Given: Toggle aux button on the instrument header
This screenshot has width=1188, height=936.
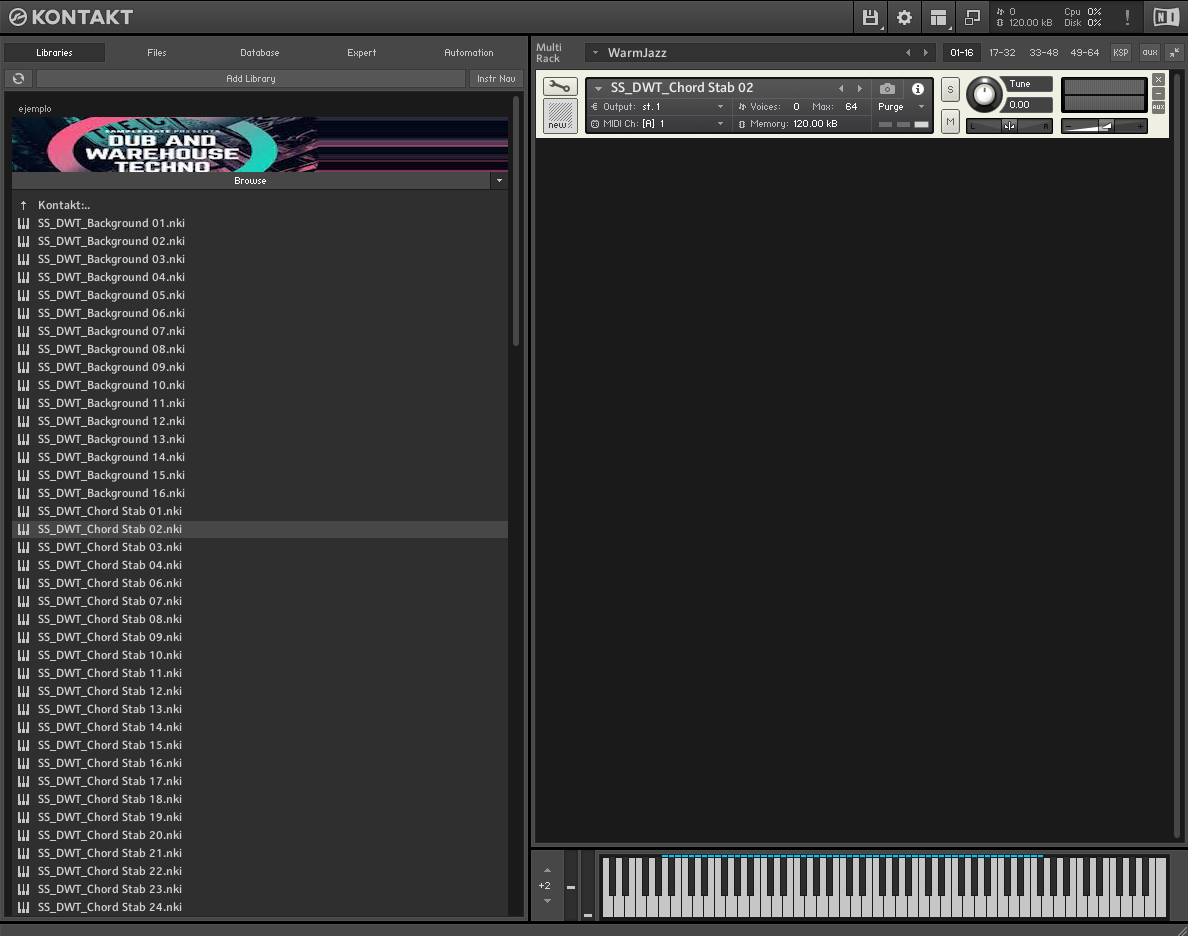Looking at the screenshot, I should click(x=1158, y=107).
